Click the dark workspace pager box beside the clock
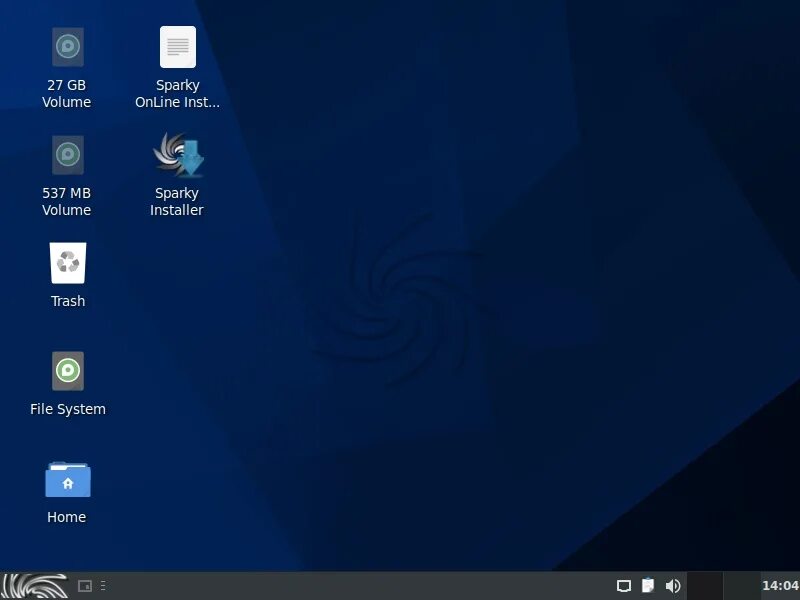Viewport: 800px width, 600px height. (x=705, y=586)
